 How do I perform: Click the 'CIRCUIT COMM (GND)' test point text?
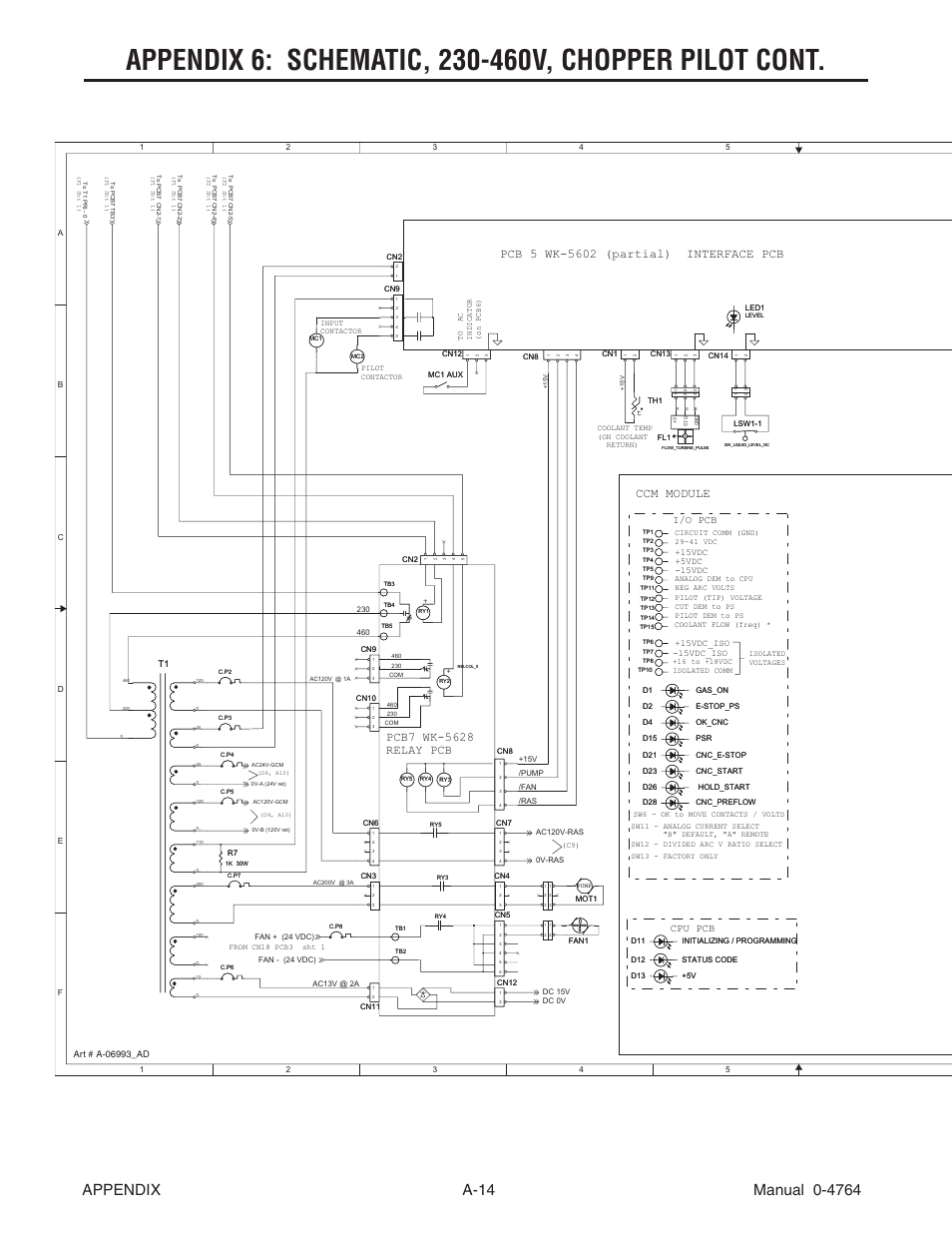coord(716,533)
